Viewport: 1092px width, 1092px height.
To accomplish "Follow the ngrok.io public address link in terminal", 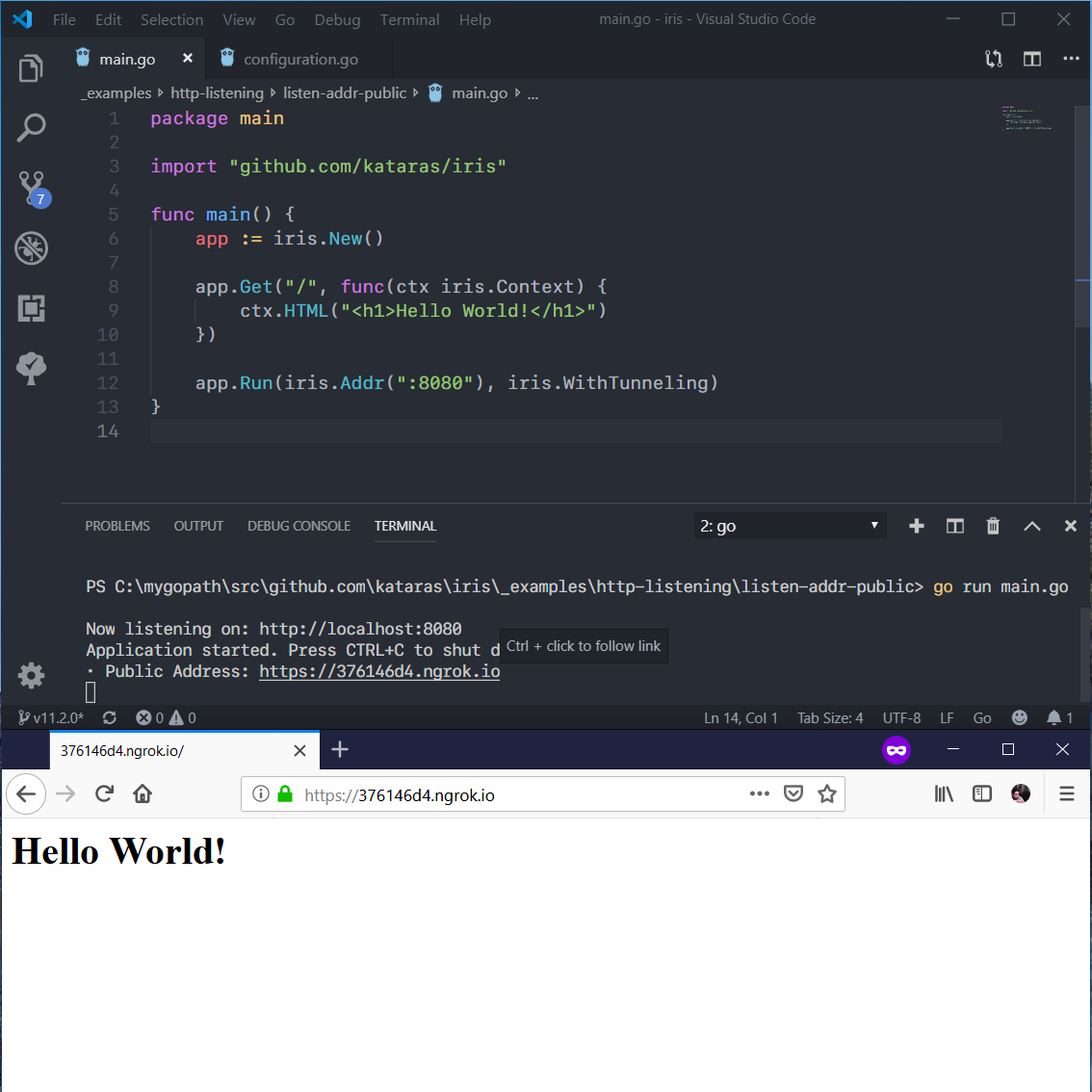I will 379,671.
